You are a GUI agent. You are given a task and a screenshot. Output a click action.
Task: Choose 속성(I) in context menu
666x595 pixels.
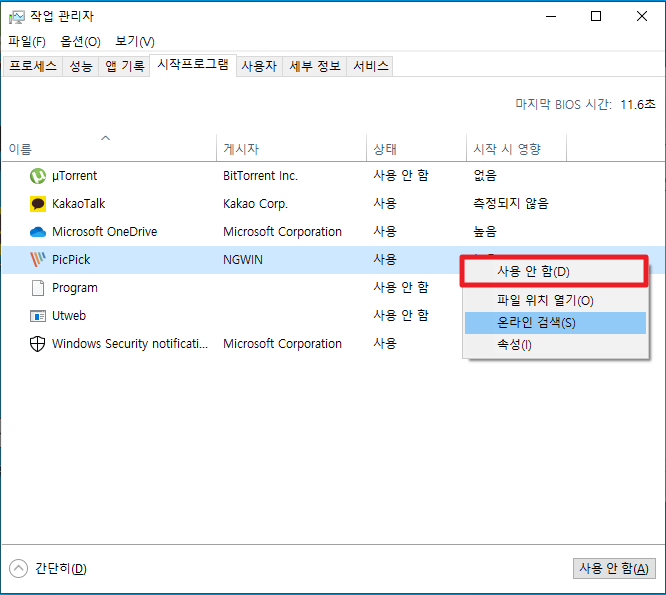pyautogui.click(x=555, y=344)
